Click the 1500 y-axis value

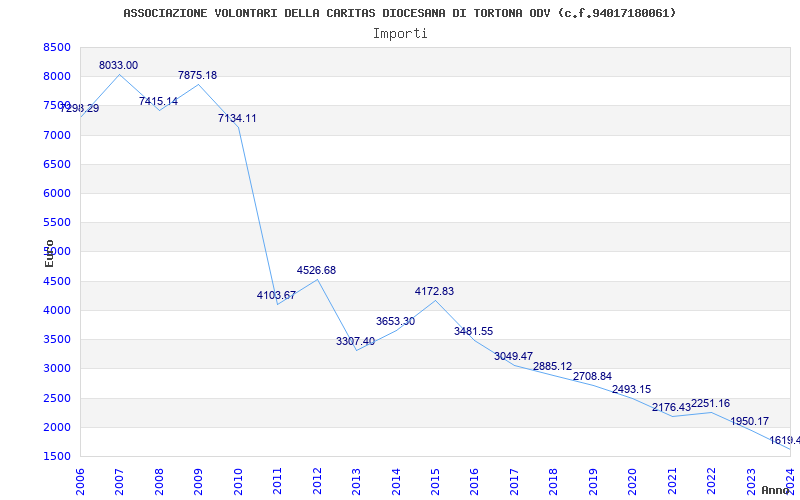tap(57, 456)
